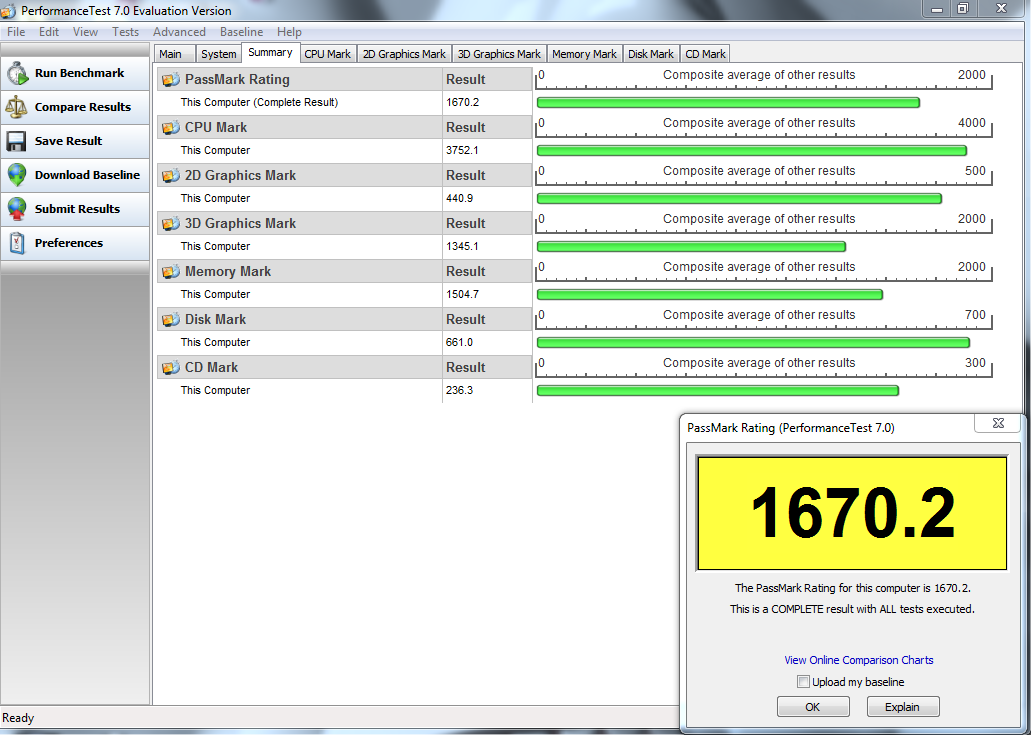Viewport: 1031px width, 735px height.
Task: Click the Memory Mark section icon
Action: coord(170,271)
